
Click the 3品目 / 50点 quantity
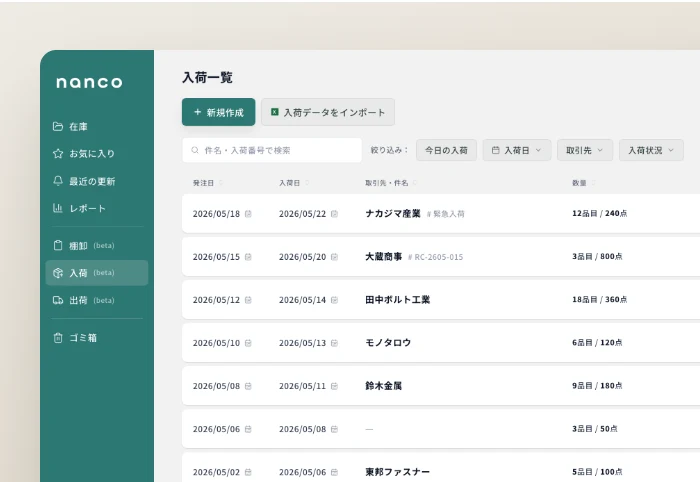(595, 429)
